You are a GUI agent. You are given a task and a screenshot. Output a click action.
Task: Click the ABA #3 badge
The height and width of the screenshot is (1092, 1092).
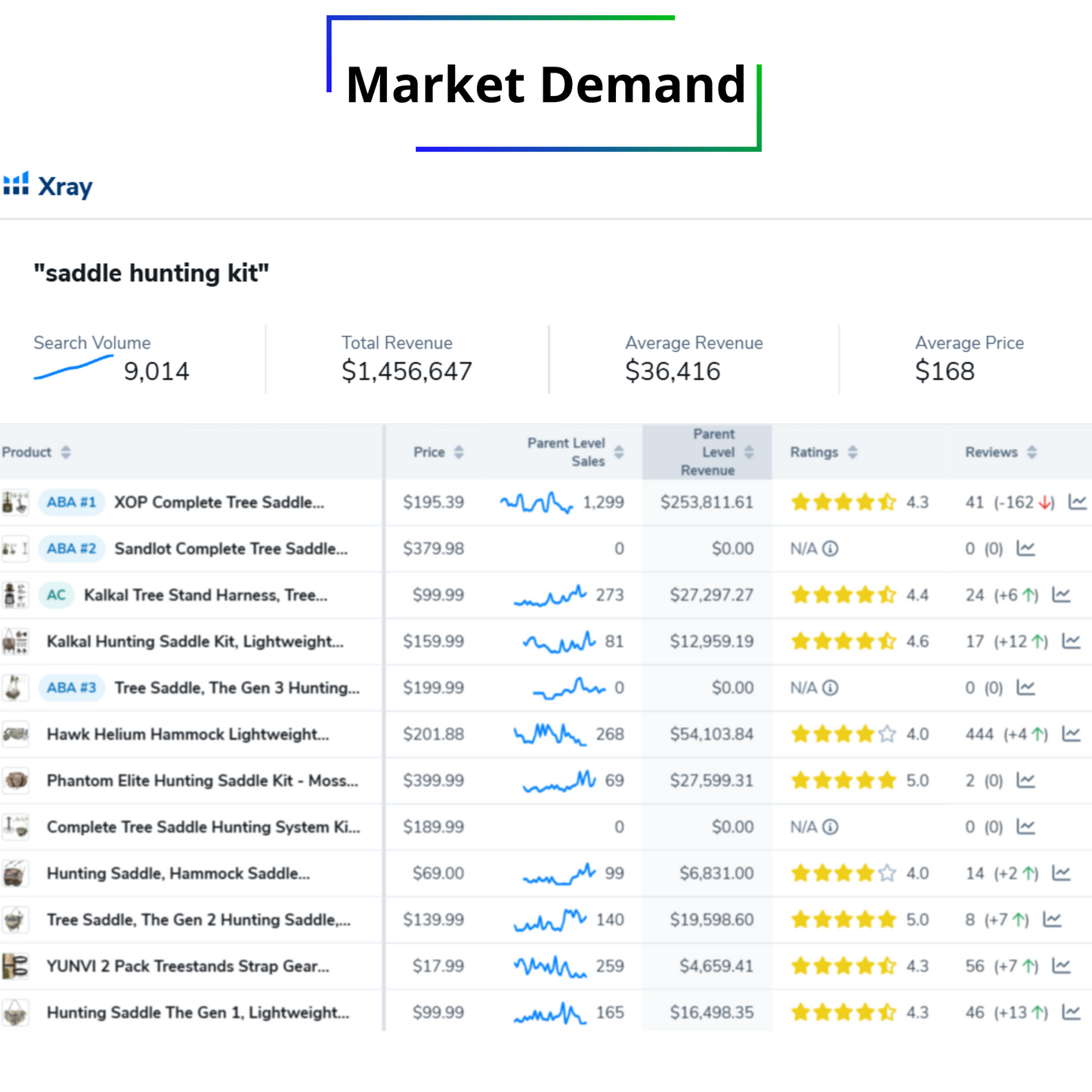point(71,688)
